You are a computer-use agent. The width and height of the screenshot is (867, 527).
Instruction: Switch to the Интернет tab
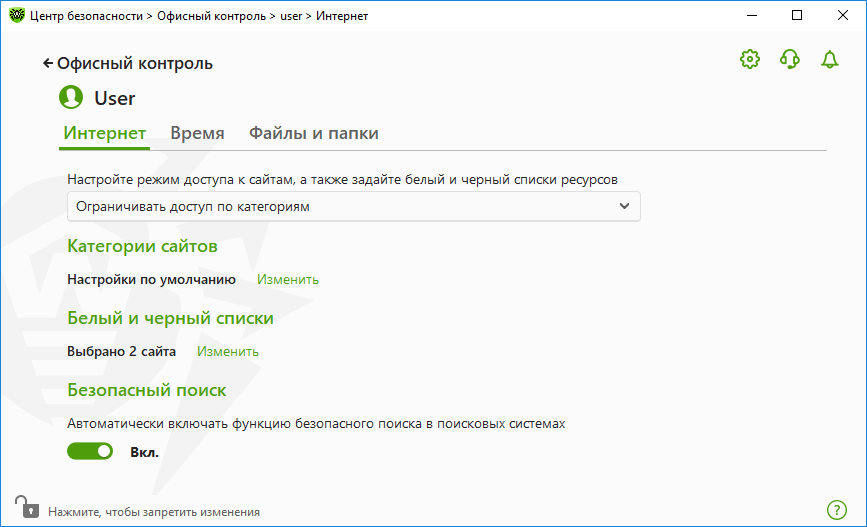pos(105,133)
